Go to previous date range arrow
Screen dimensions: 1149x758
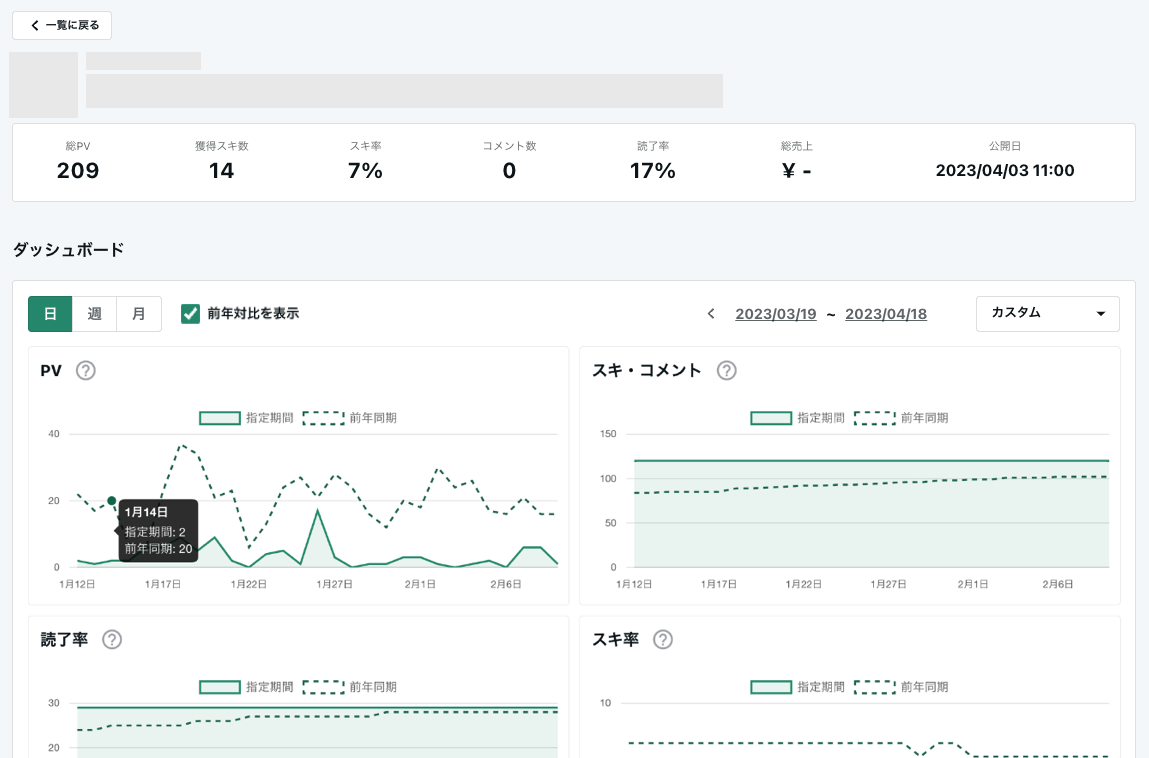pyautogui.click(x=711, y=314)
